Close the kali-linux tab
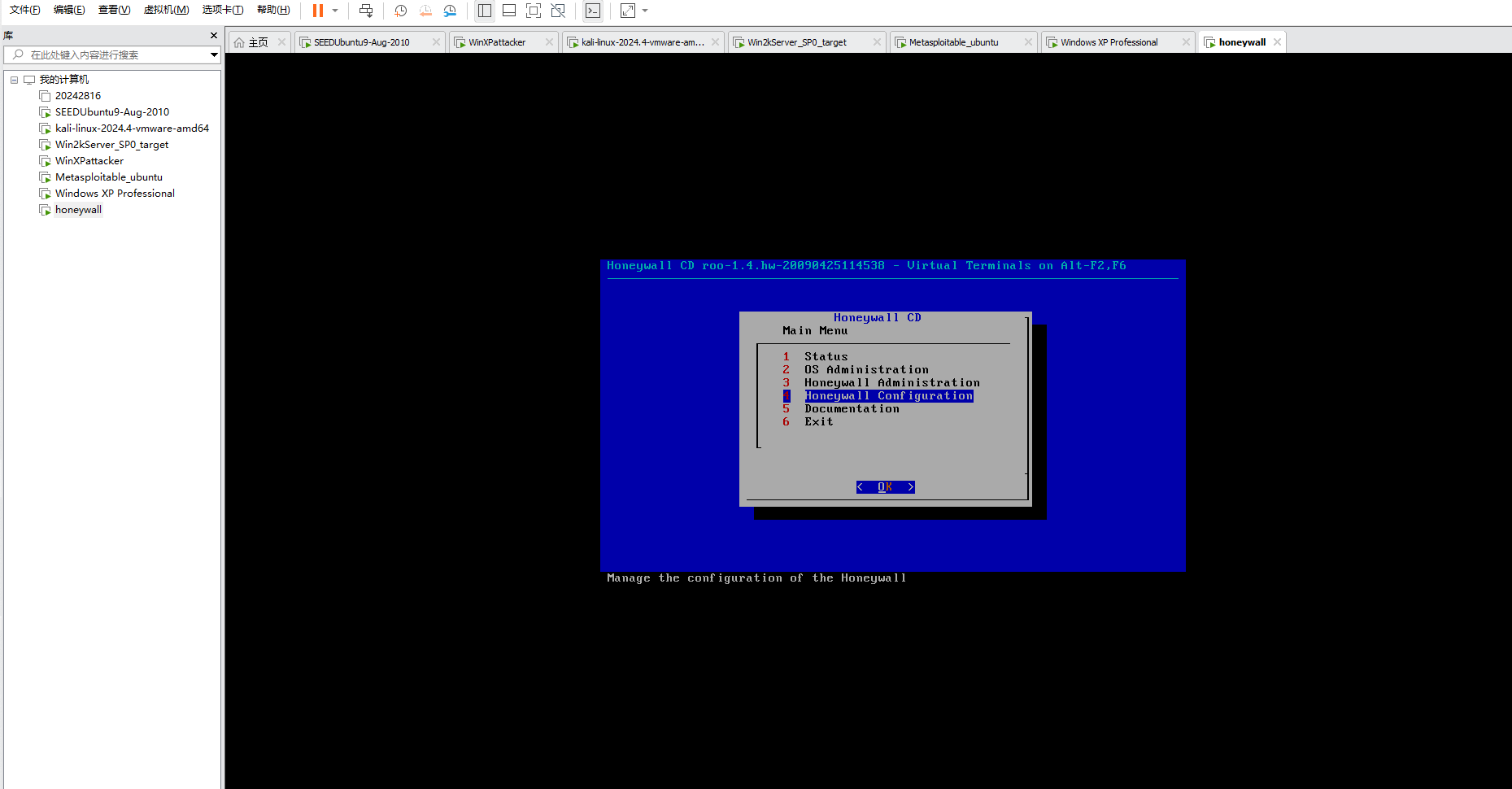1512x789 pixels. tap(715, 42)
